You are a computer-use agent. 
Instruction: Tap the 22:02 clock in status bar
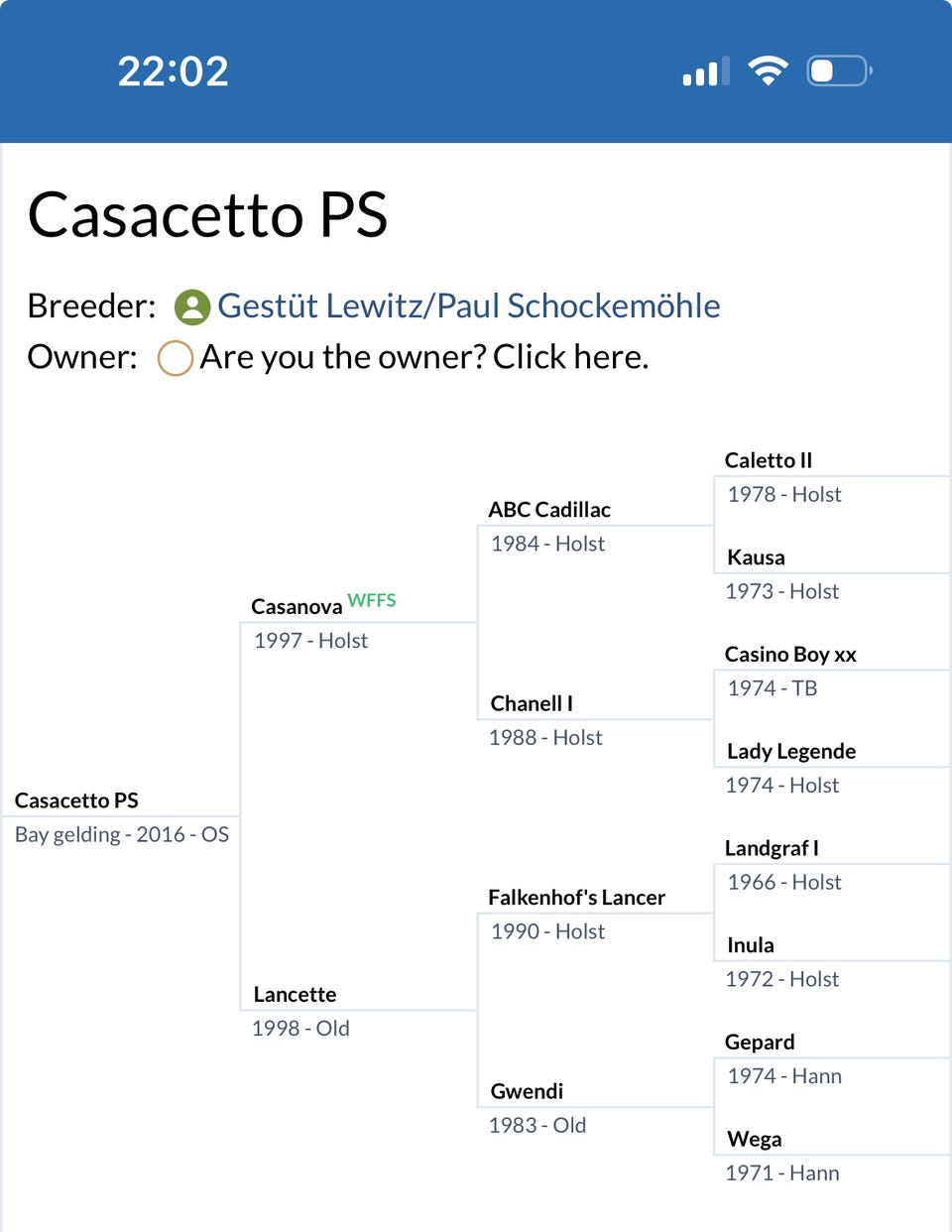coord(174,71)
